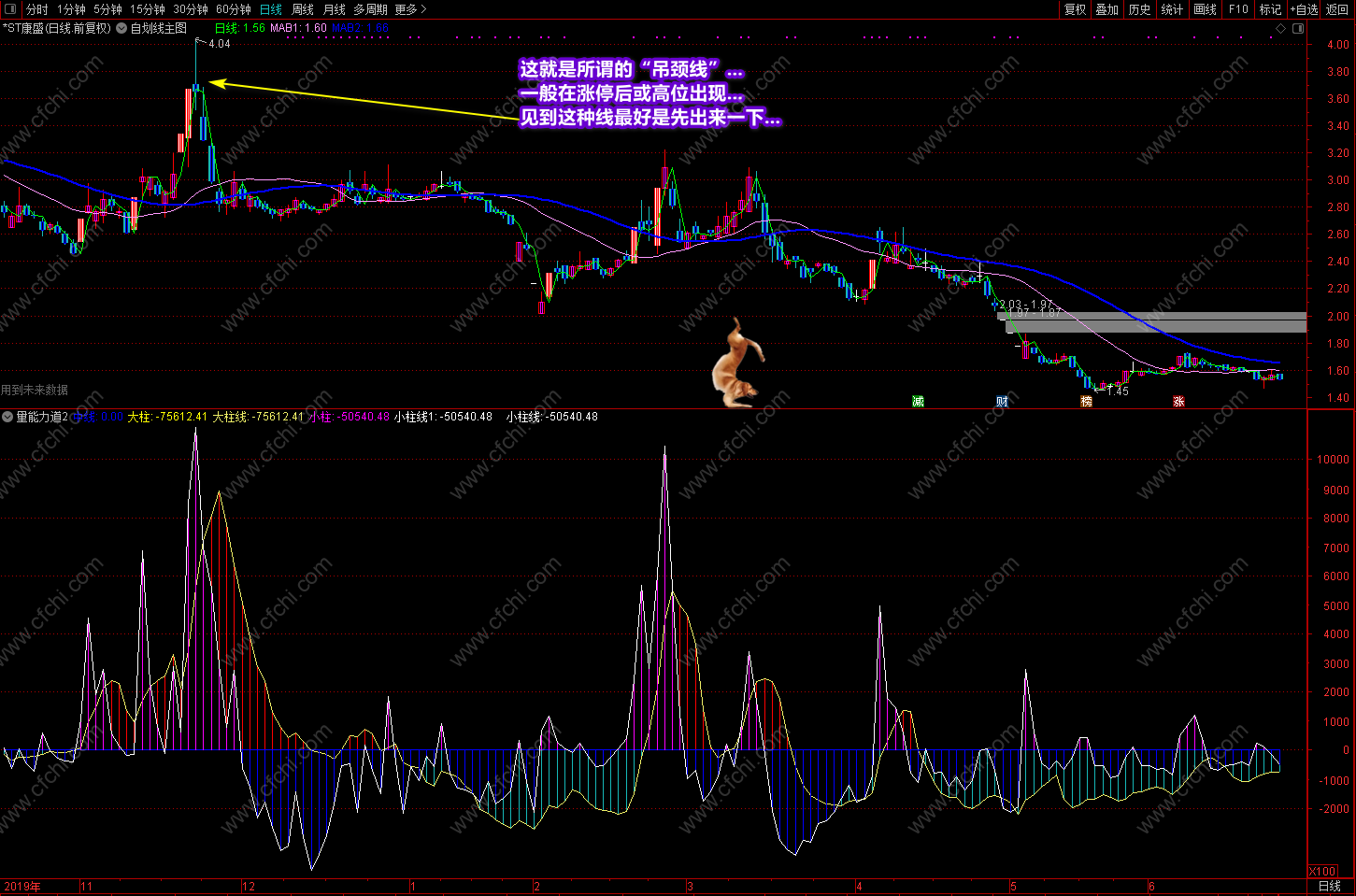Open the 更多 periods expander
Screen dimensions: 1356x896
[410, 9]
